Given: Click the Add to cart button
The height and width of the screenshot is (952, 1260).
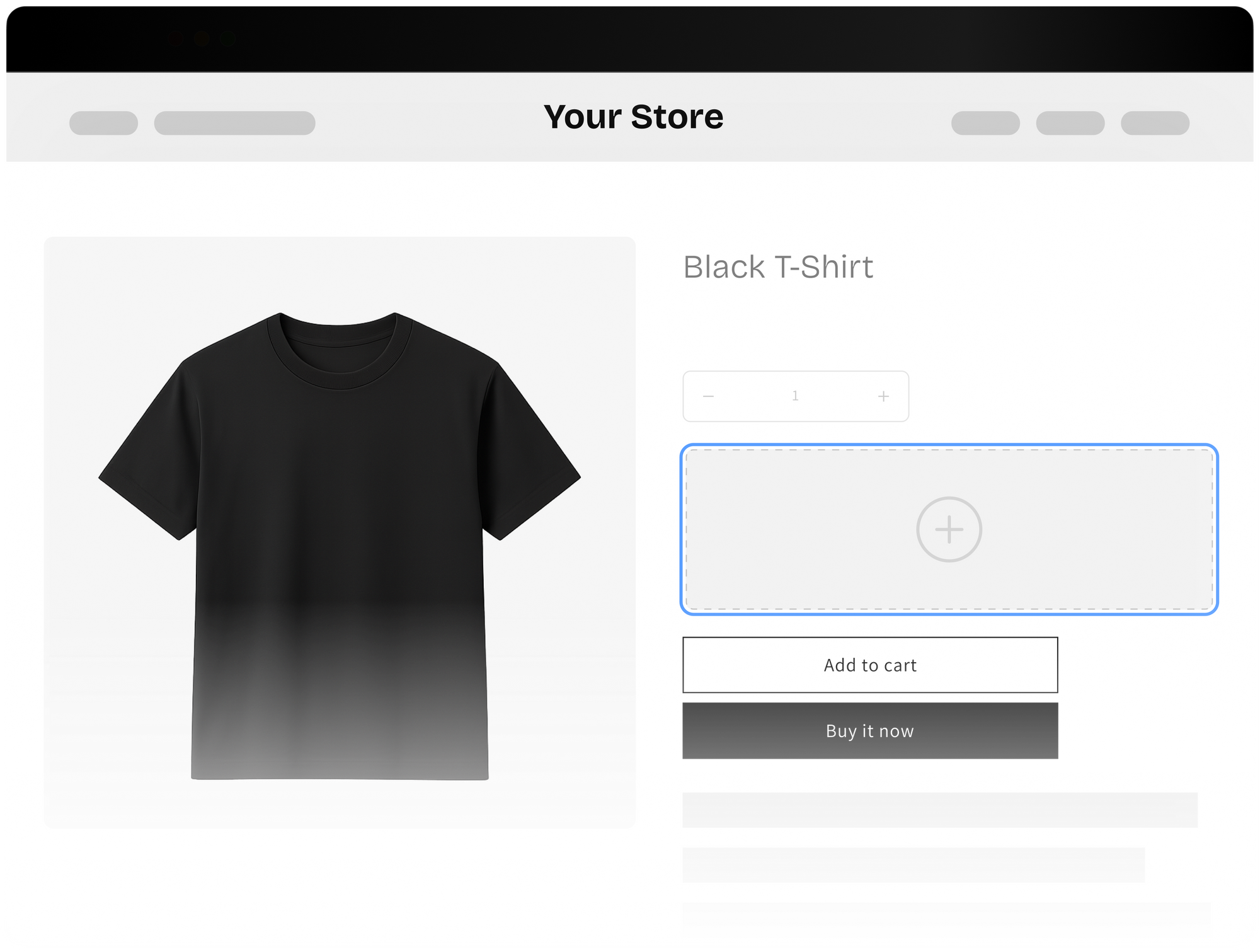Looking at the screenshot, I should click(870, 665).
